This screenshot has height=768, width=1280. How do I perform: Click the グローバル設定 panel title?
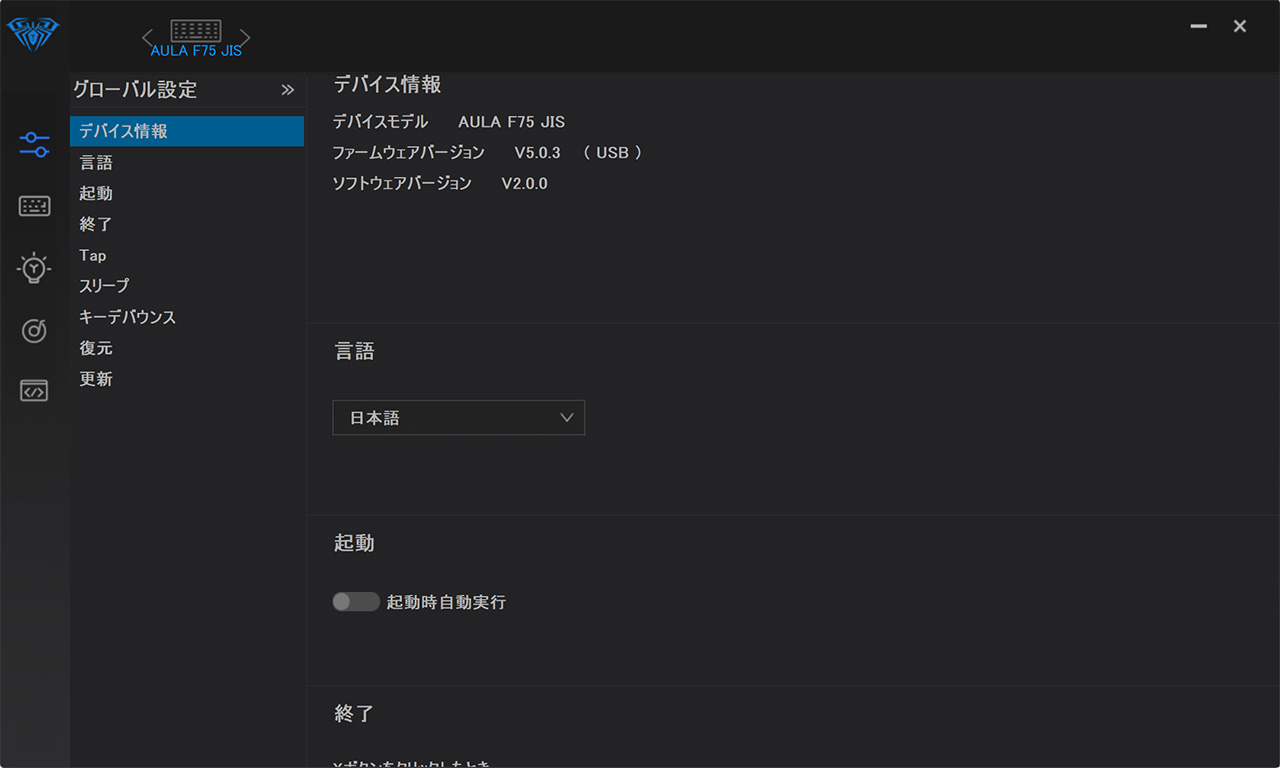(x=135, y=90)
